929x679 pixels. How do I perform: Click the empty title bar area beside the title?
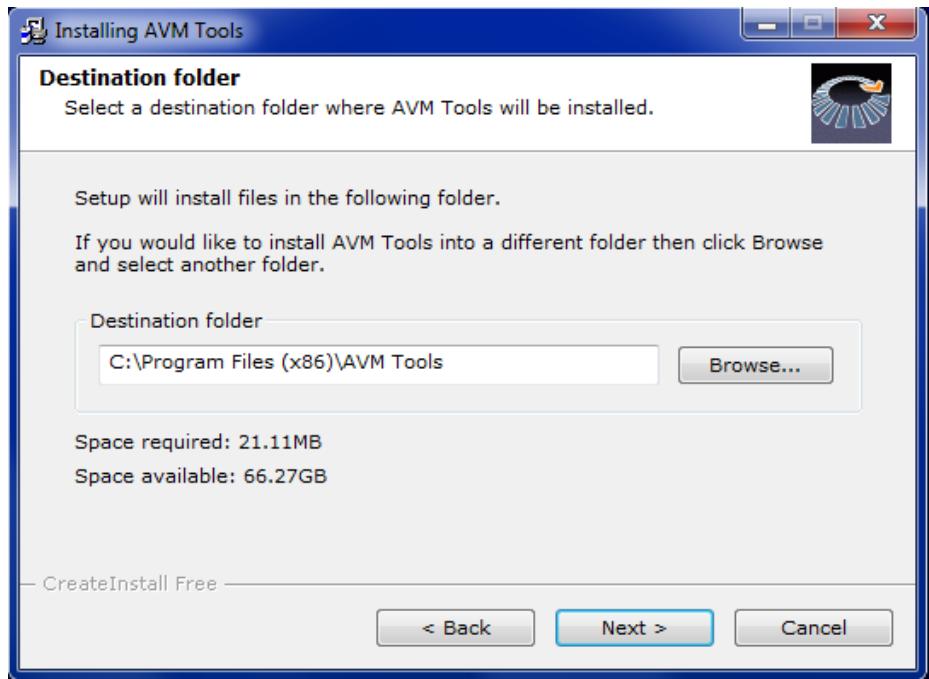pos(492,31)
